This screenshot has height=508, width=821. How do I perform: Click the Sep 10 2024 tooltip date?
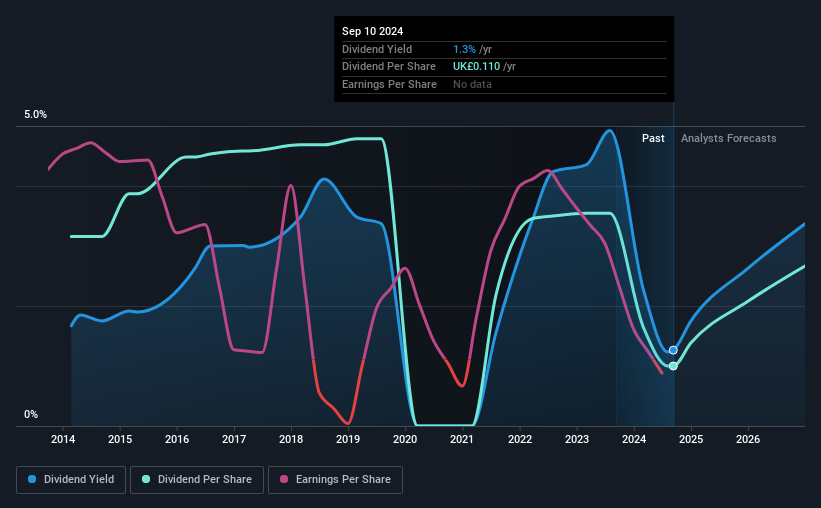(373, 31)
